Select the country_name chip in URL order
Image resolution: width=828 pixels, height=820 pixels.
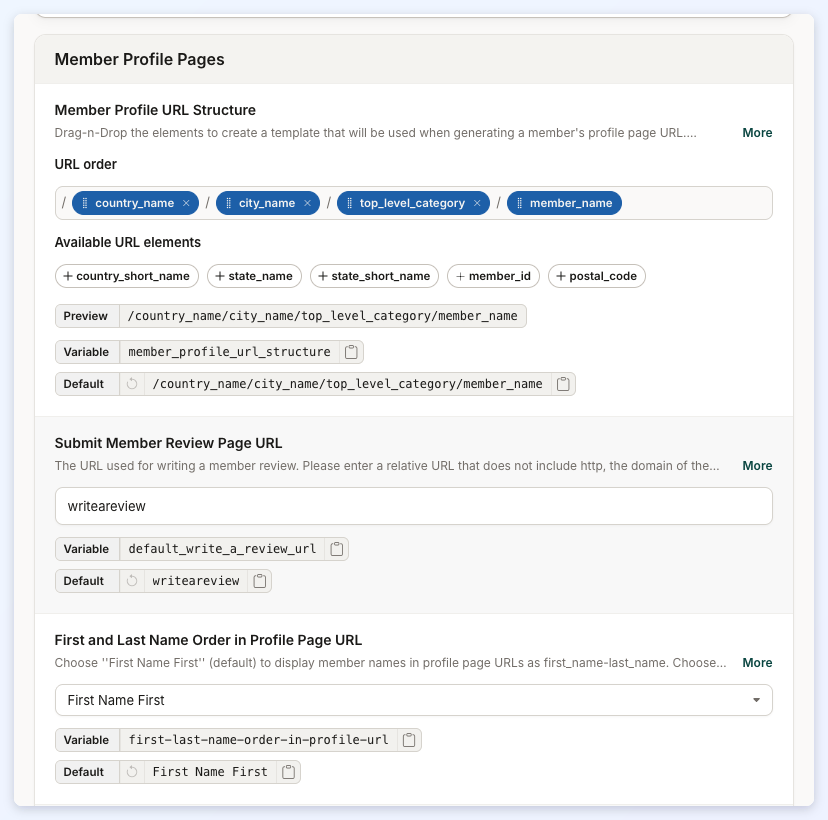(135, 203)
